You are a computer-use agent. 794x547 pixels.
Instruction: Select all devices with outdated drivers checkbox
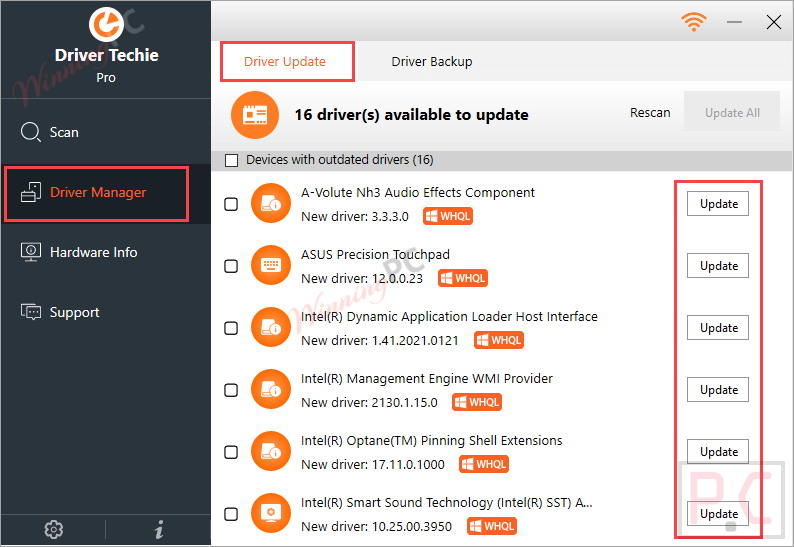click(x=231, y=160)
